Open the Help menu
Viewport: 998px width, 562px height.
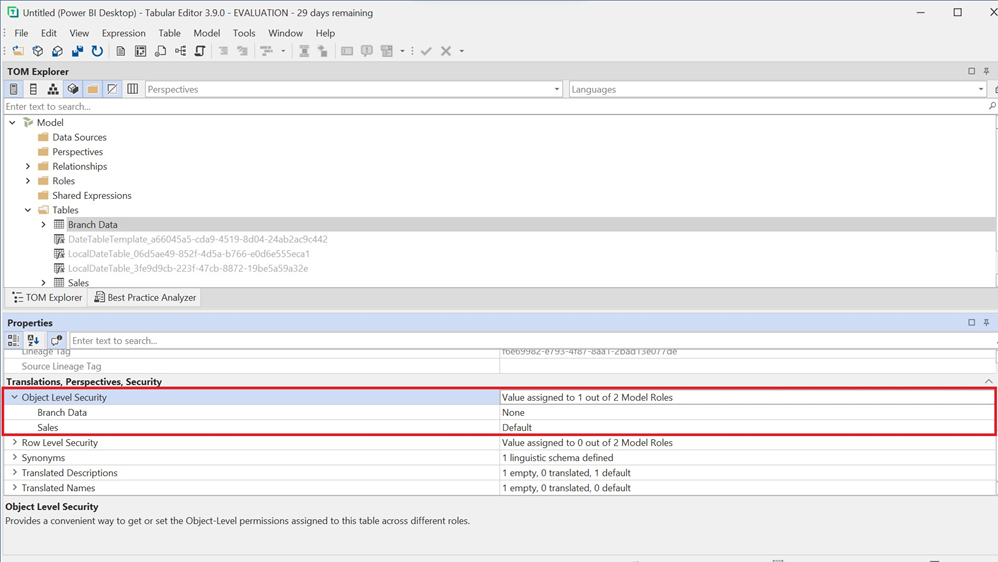pos(325,33)
